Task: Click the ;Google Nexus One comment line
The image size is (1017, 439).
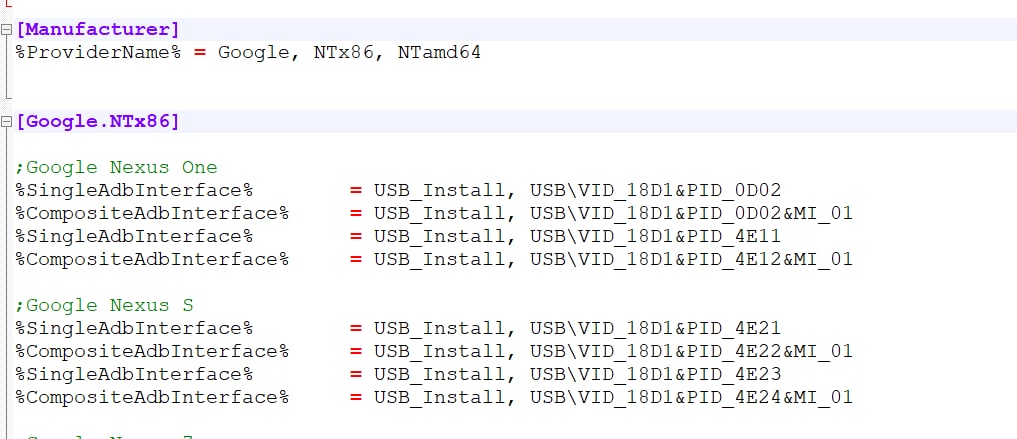Action: 117,167
